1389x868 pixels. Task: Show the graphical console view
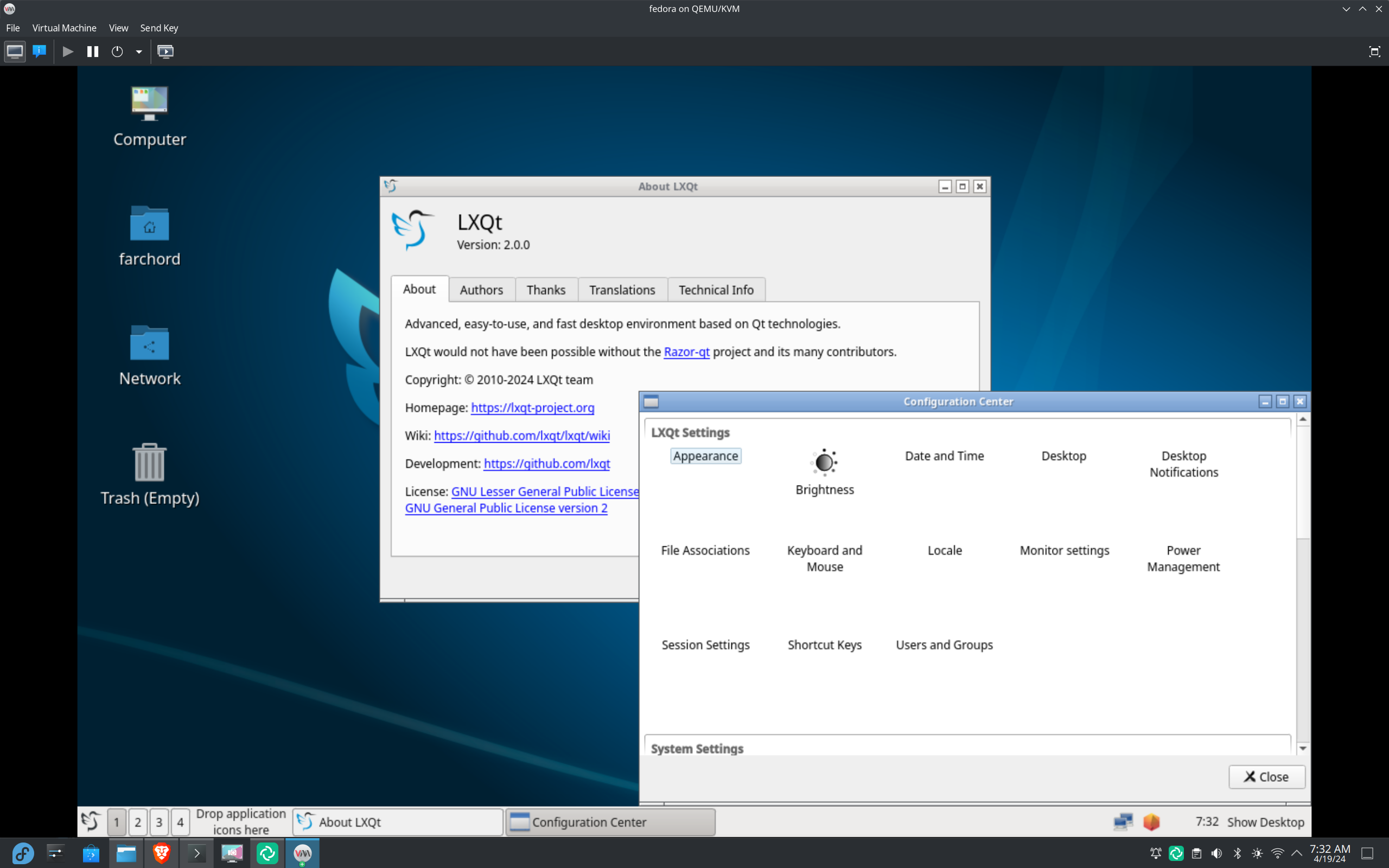15,52
